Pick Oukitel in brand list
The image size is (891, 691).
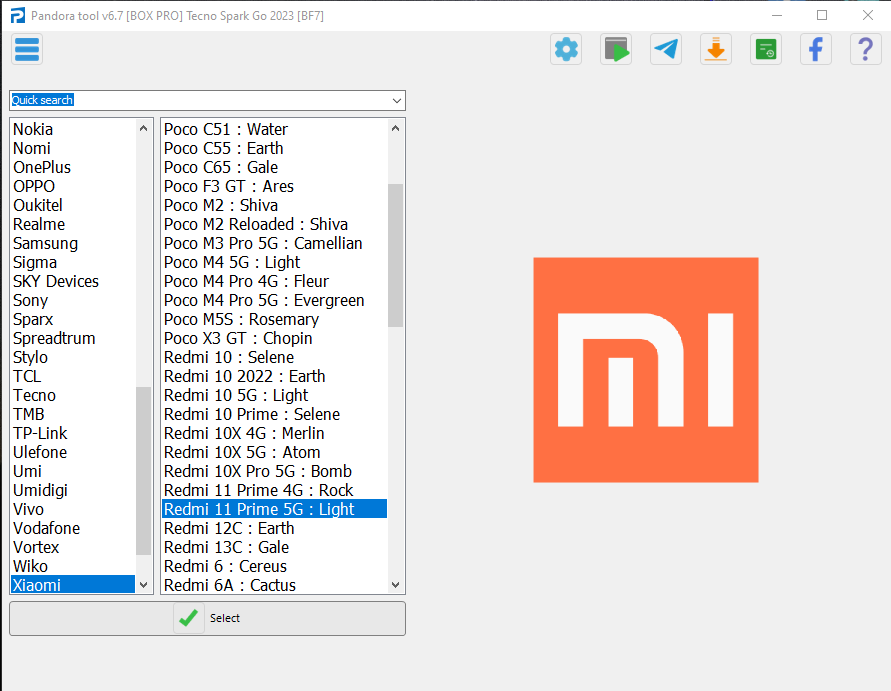coord(73,205)
